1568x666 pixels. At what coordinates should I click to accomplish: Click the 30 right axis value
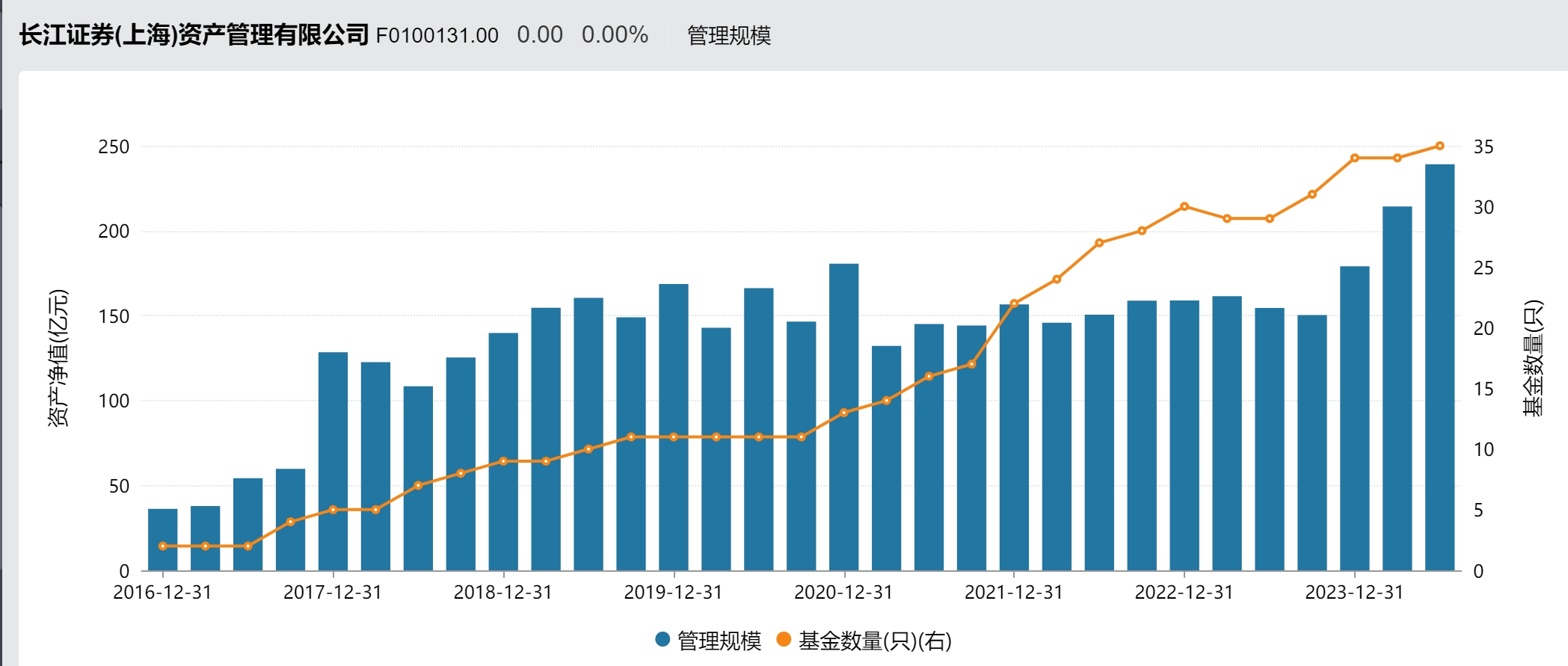[1484, 207]
